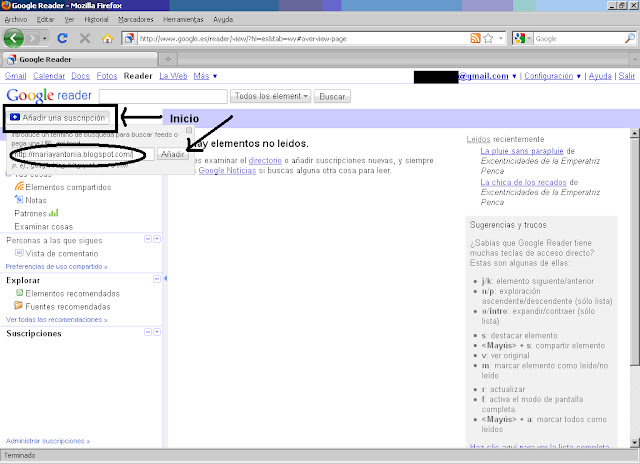Go to the home page via house icon
This screenshot has height=464, width=640.
[107, 38]
